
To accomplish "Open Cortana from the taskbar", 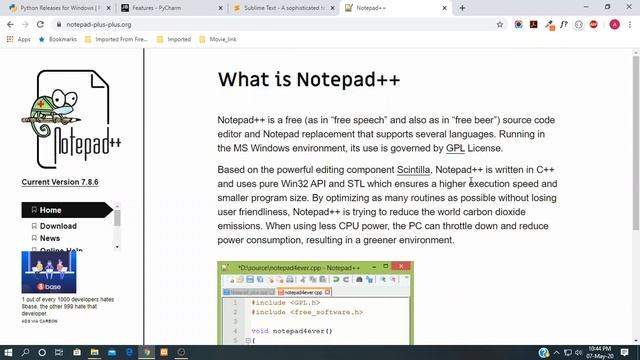I will click(42, 352).
